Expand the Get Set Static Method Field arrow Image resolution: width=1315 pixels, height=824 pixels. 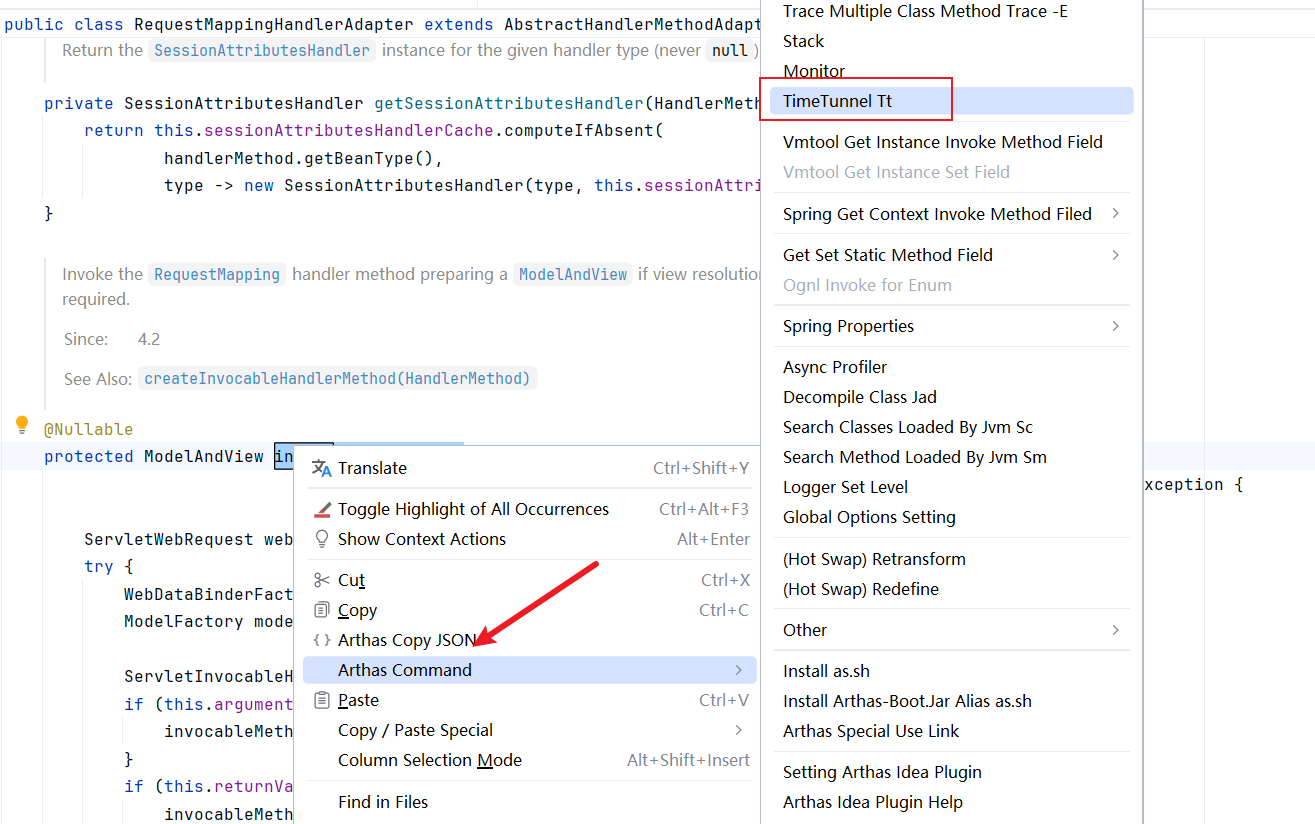coord(1115,255)
